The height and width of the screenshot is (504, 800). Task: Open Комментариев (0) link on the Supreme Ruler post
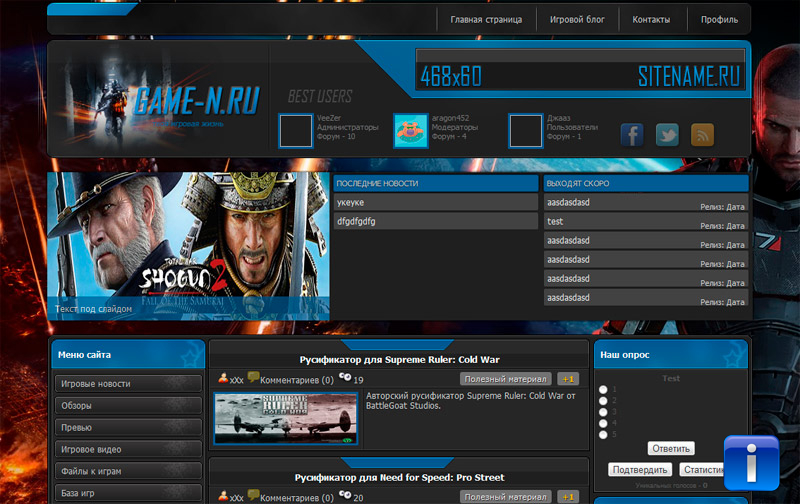pos(296,380)
